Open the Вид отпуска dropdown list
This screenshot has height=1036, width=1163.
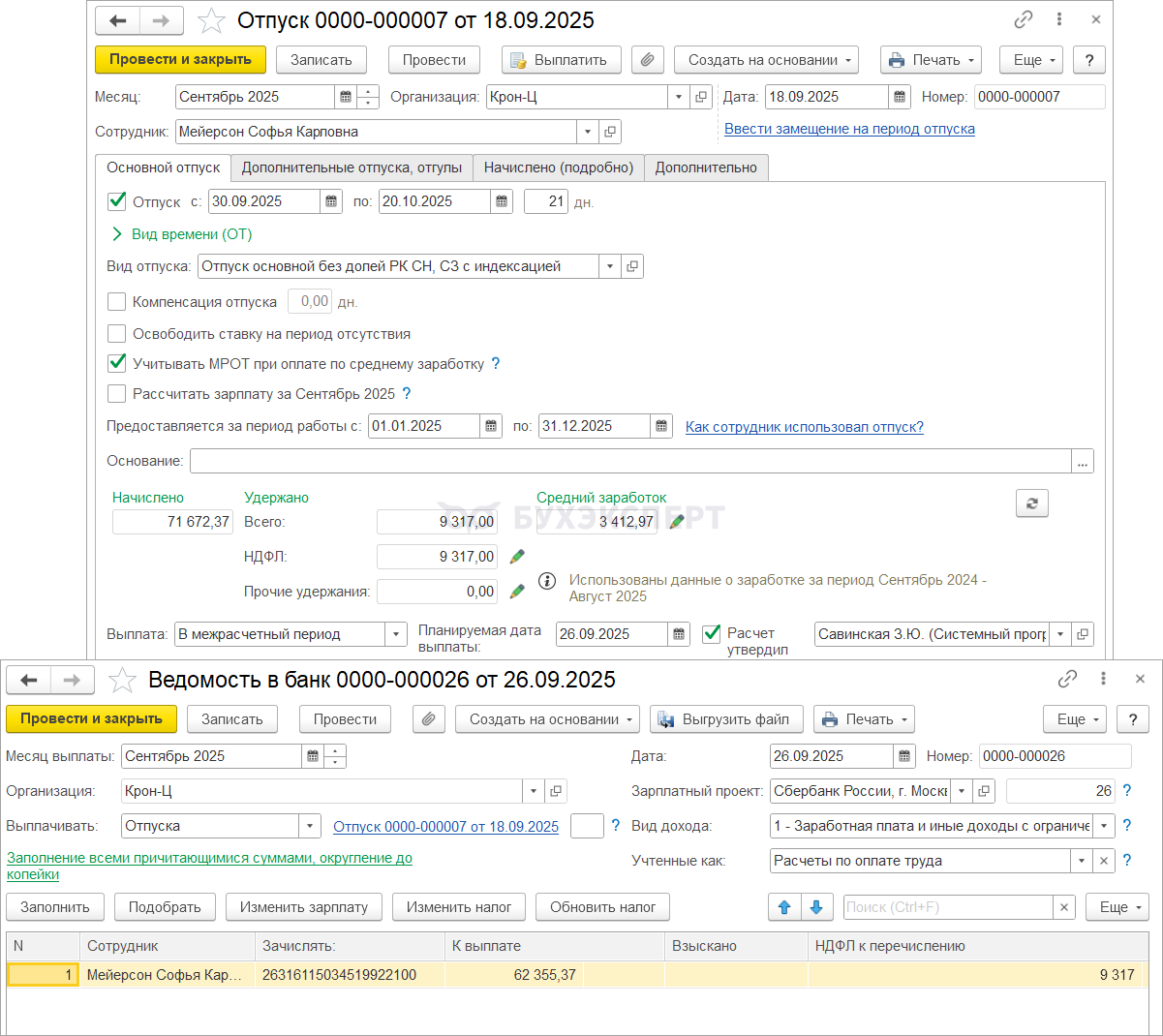tap(609, 266)
